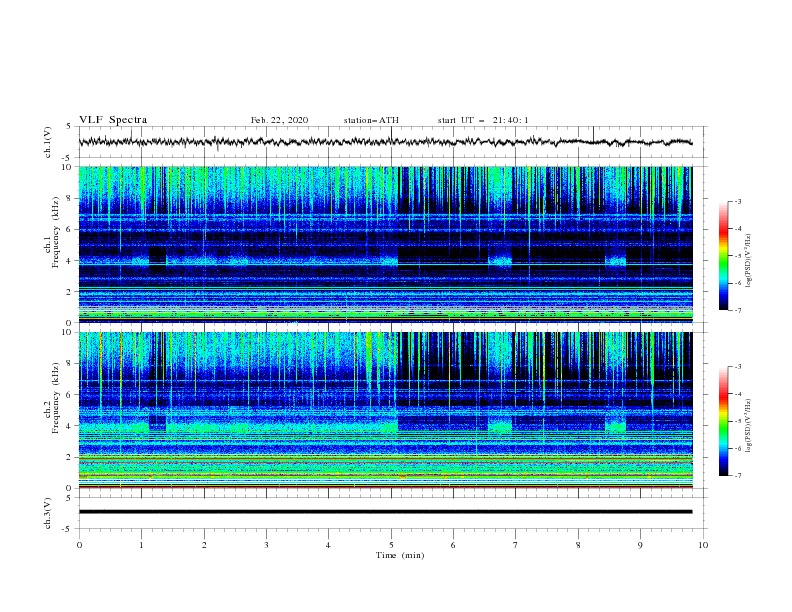Click ch.1 colorbar 'log(PSD)(V²/Hz)' label
Screen dimensions: 792x612
[x=749, y=261]
